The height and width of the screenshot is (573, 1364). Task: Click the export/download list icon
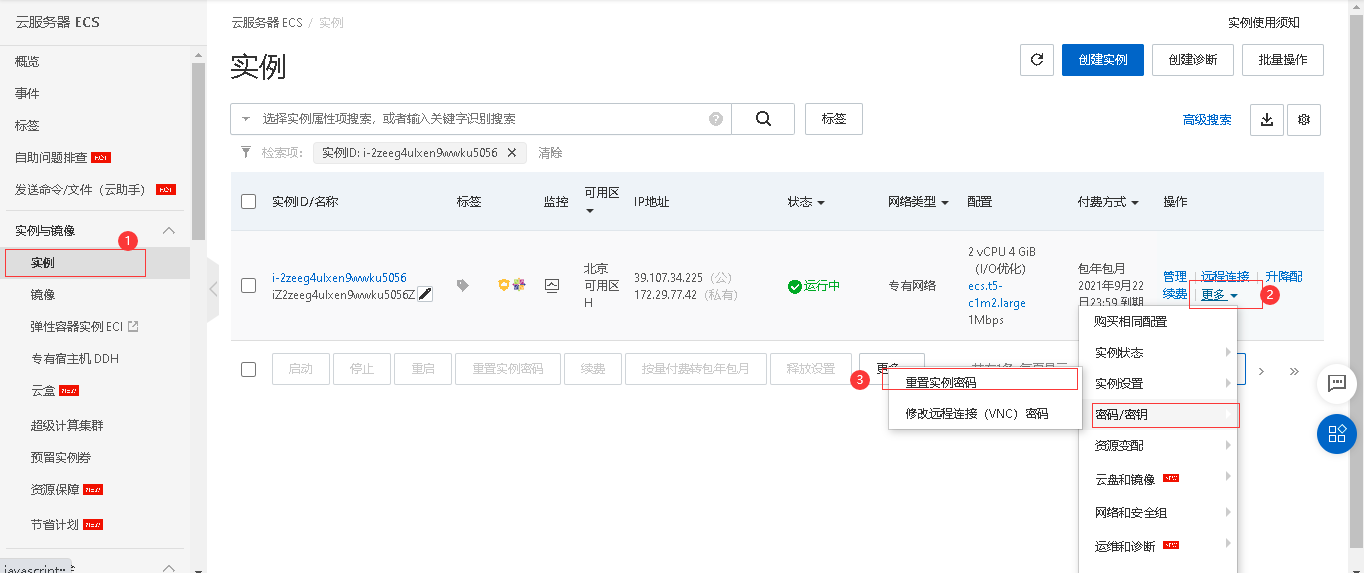pos(1267,119)
